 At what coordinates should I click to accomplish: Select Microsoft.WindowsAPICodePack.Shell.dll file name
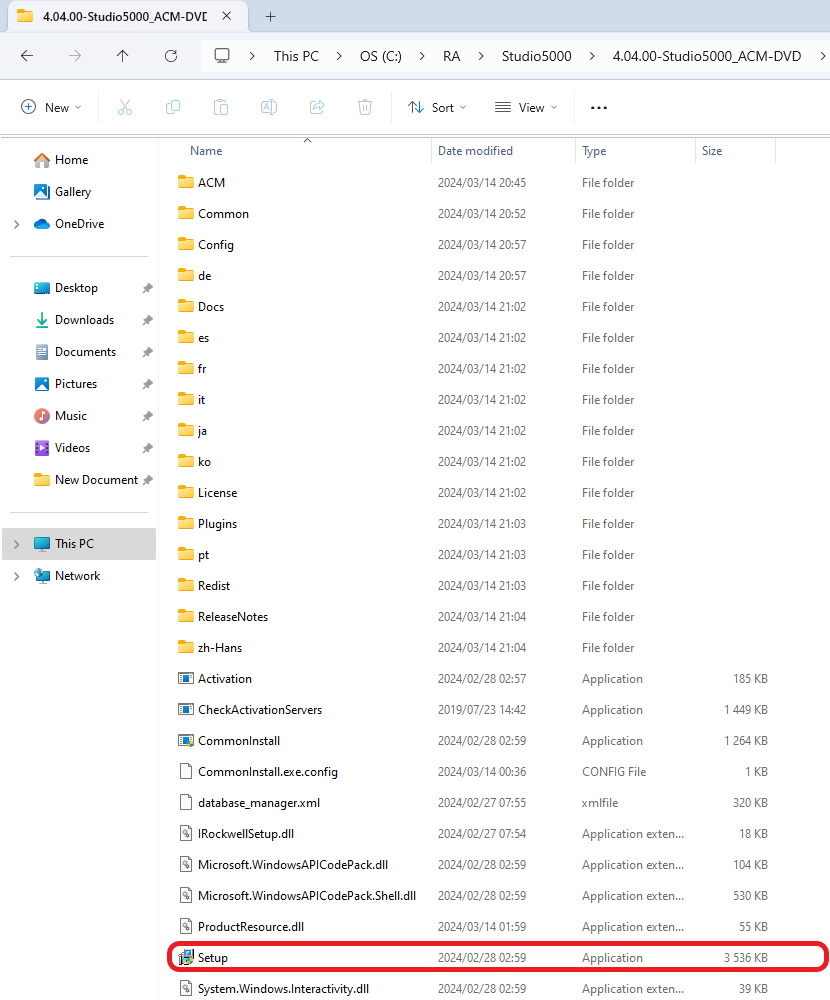tap(307, 895)
